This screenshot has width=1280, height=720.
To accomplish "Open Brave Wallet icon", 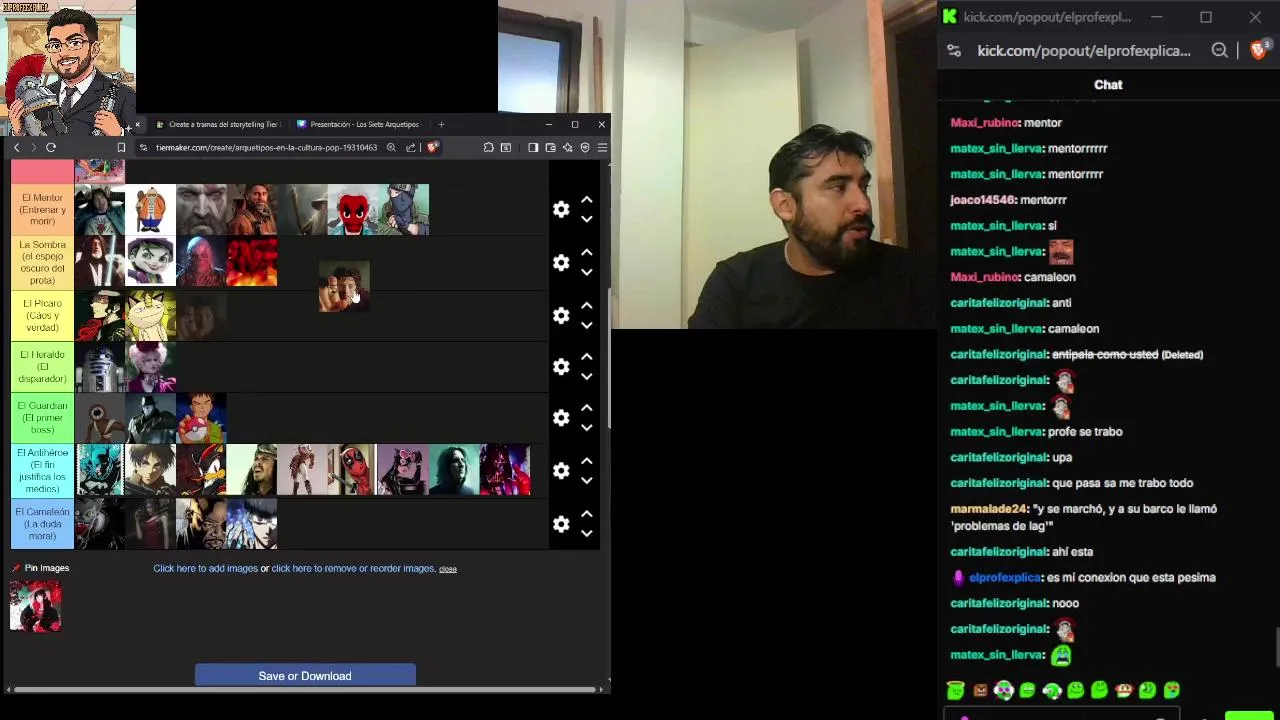I will (550, 148).
